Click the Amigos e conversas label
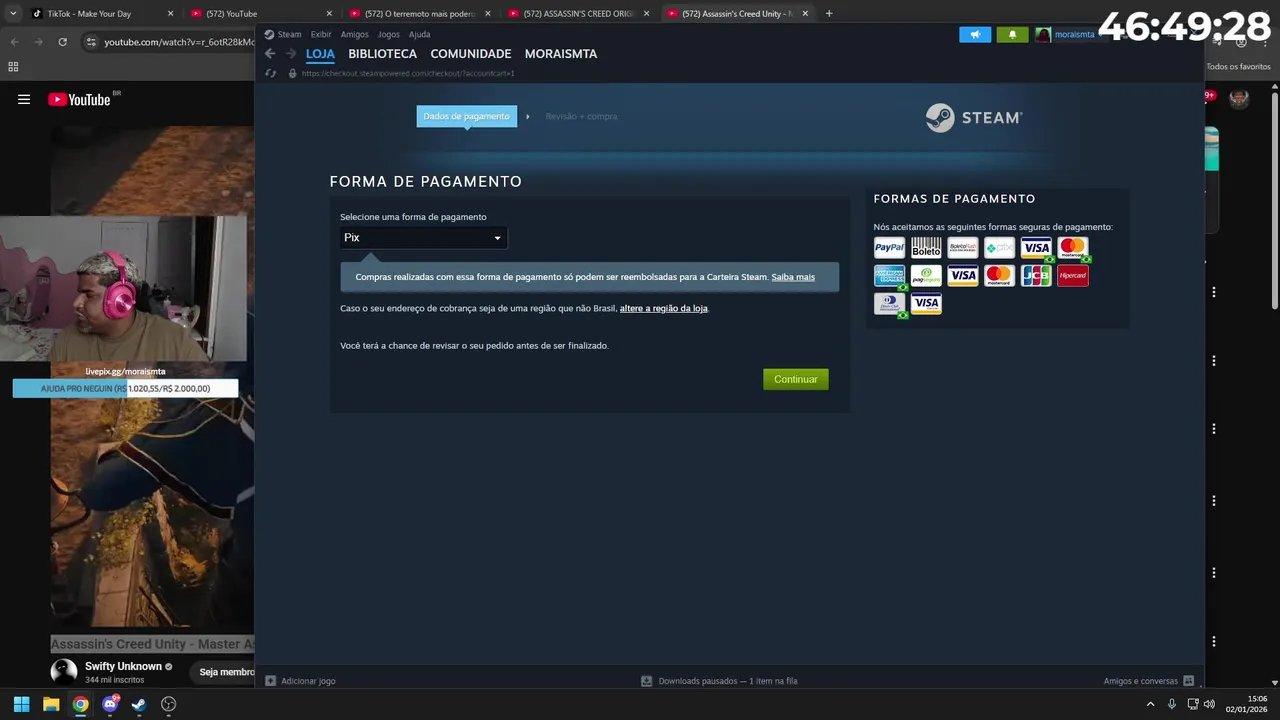Viewport: 1280px width, 720px height. tap(1141, 681)
